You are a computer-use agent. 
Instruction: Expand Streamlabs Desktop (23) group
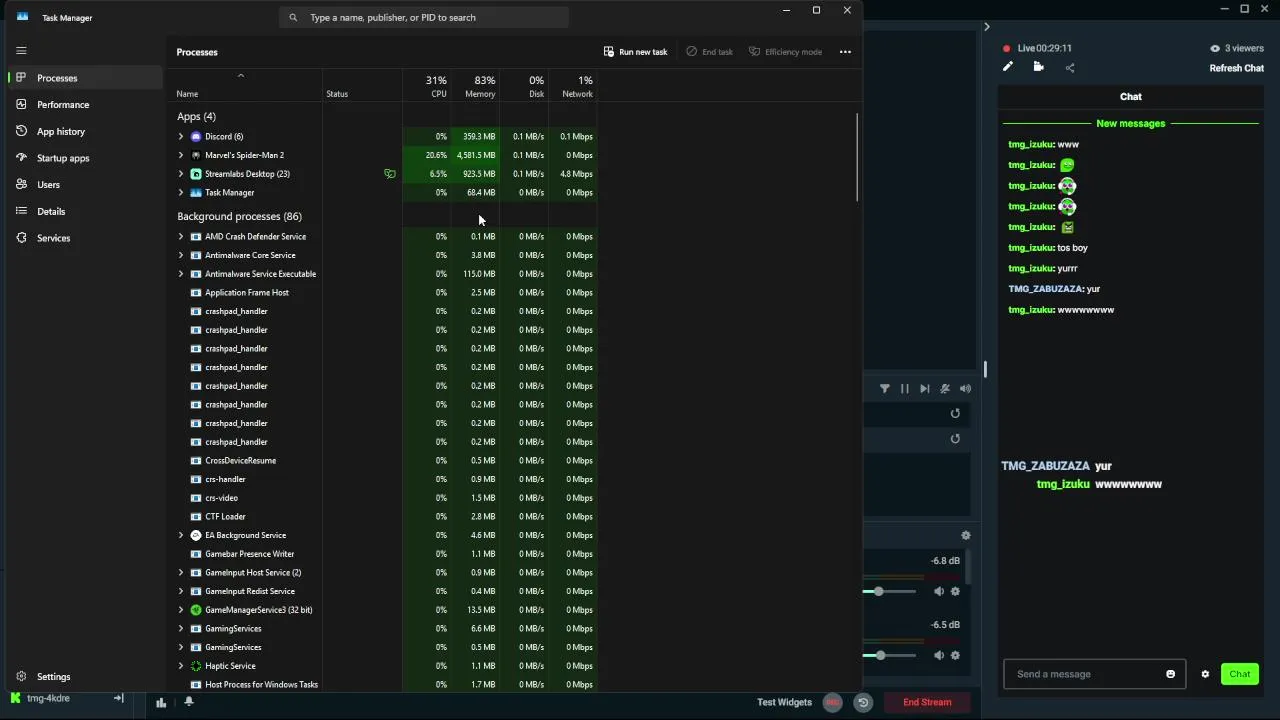point(181,174)
